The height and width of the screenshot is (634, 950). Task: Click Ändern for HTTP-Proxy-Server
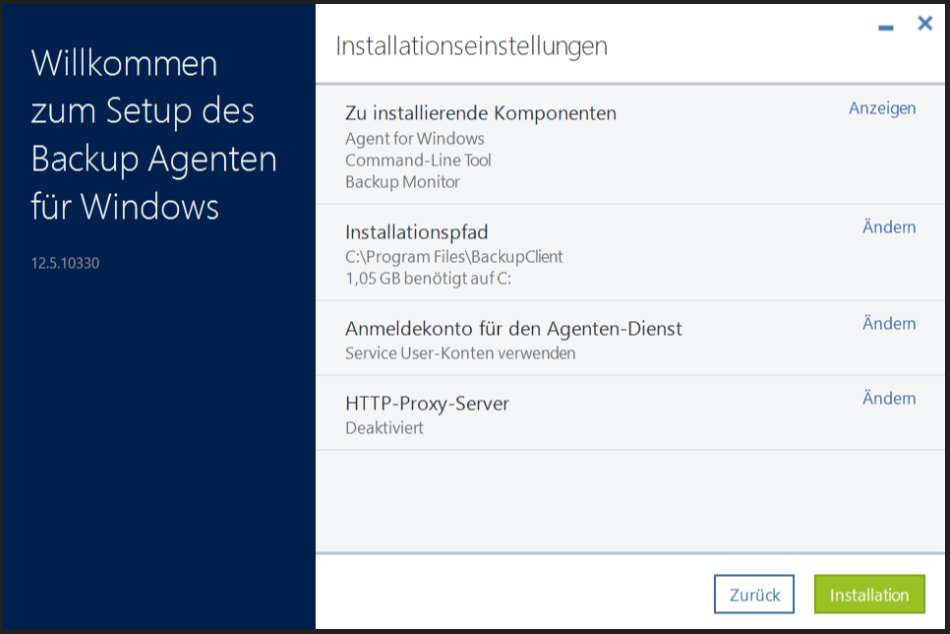pyautogui.click(x=889, y=398)
